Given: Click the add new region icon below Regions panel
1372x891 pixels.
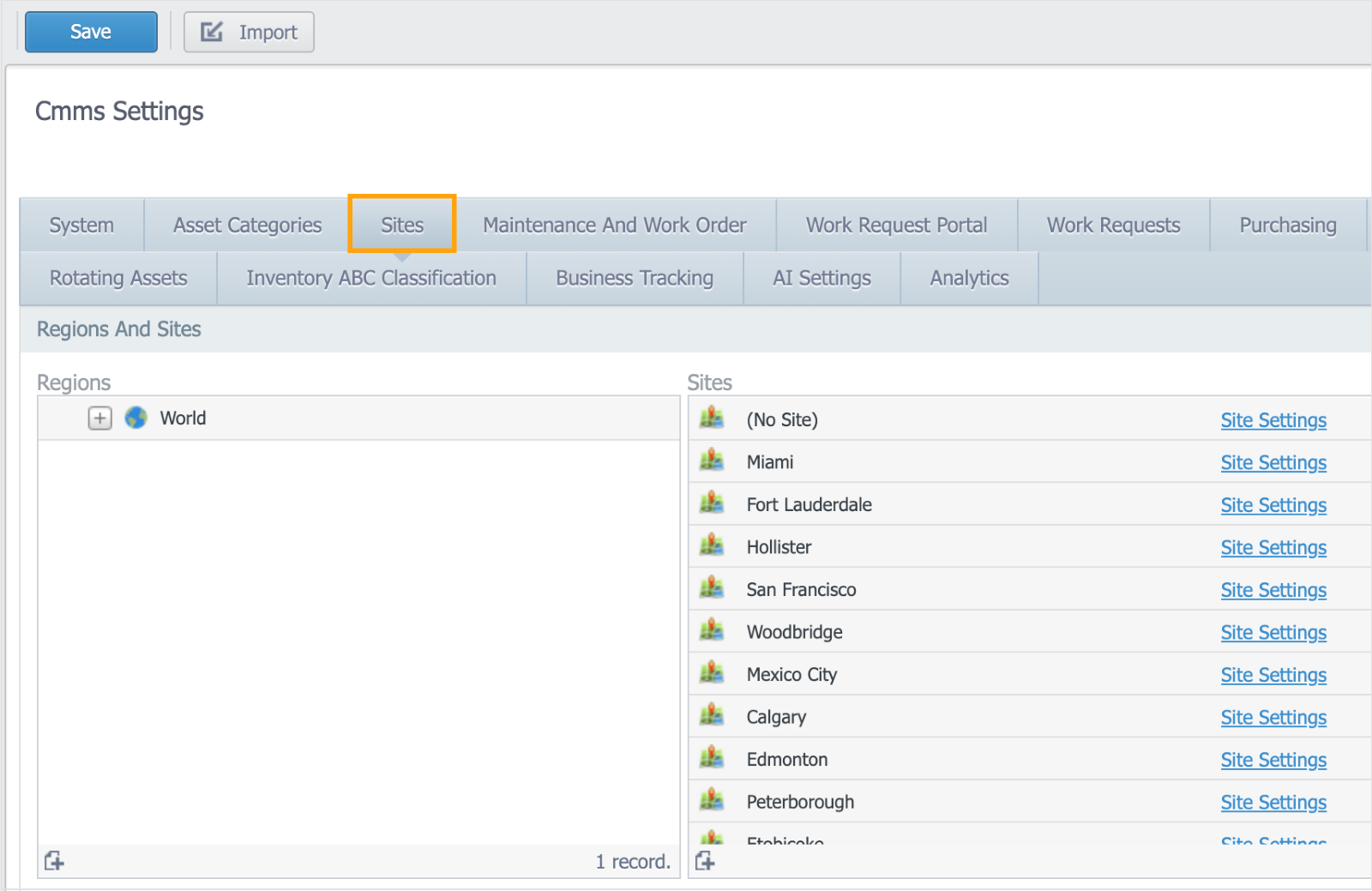Looking at the screenshot, I should coord(53,860).
